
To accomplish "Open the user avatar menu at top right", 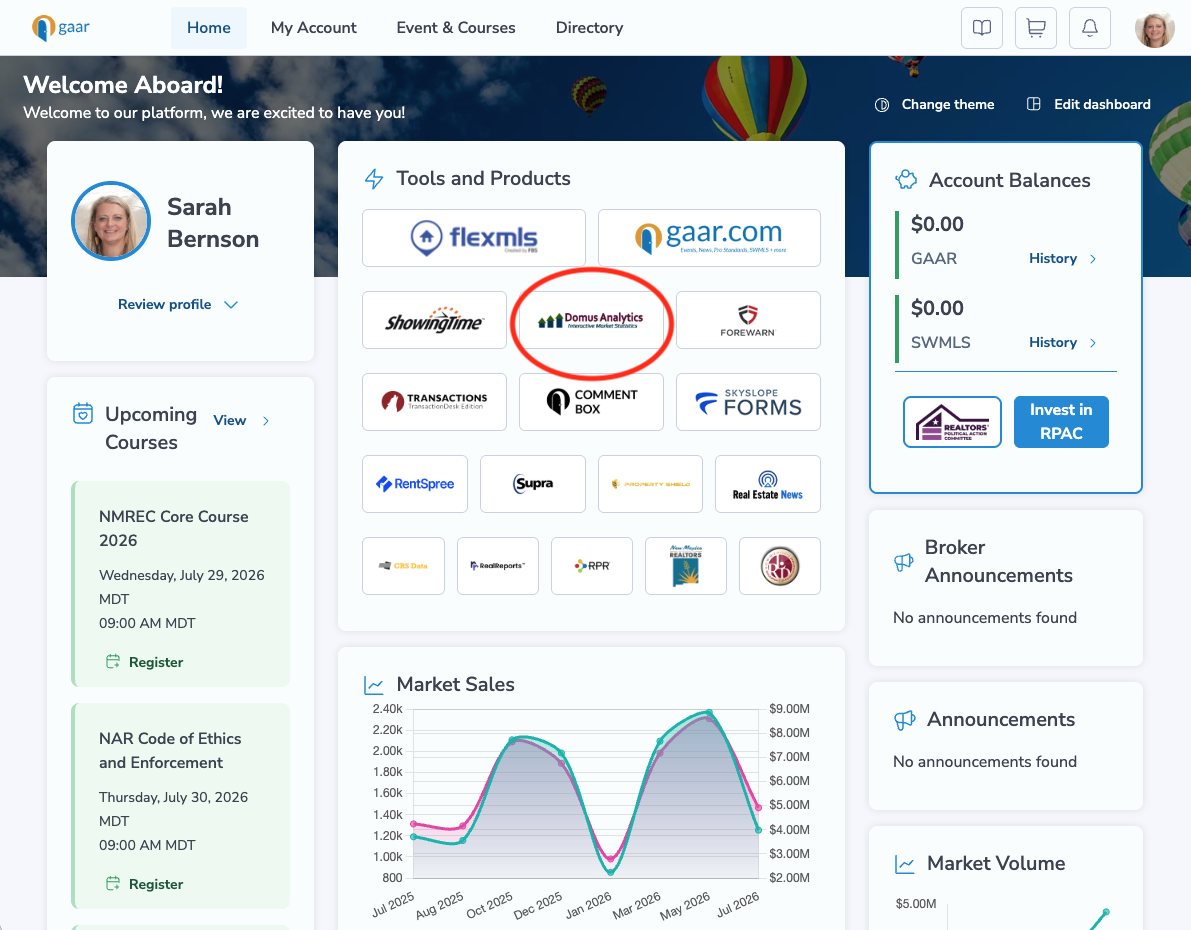I will click(x=1154, y=30).
